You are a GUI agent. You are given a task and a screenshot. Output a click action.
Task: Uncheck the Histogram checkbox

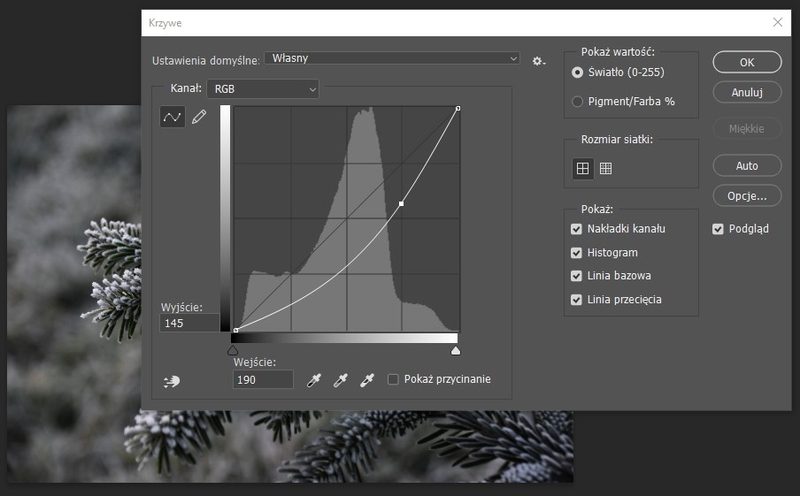(x=576, y=253)
